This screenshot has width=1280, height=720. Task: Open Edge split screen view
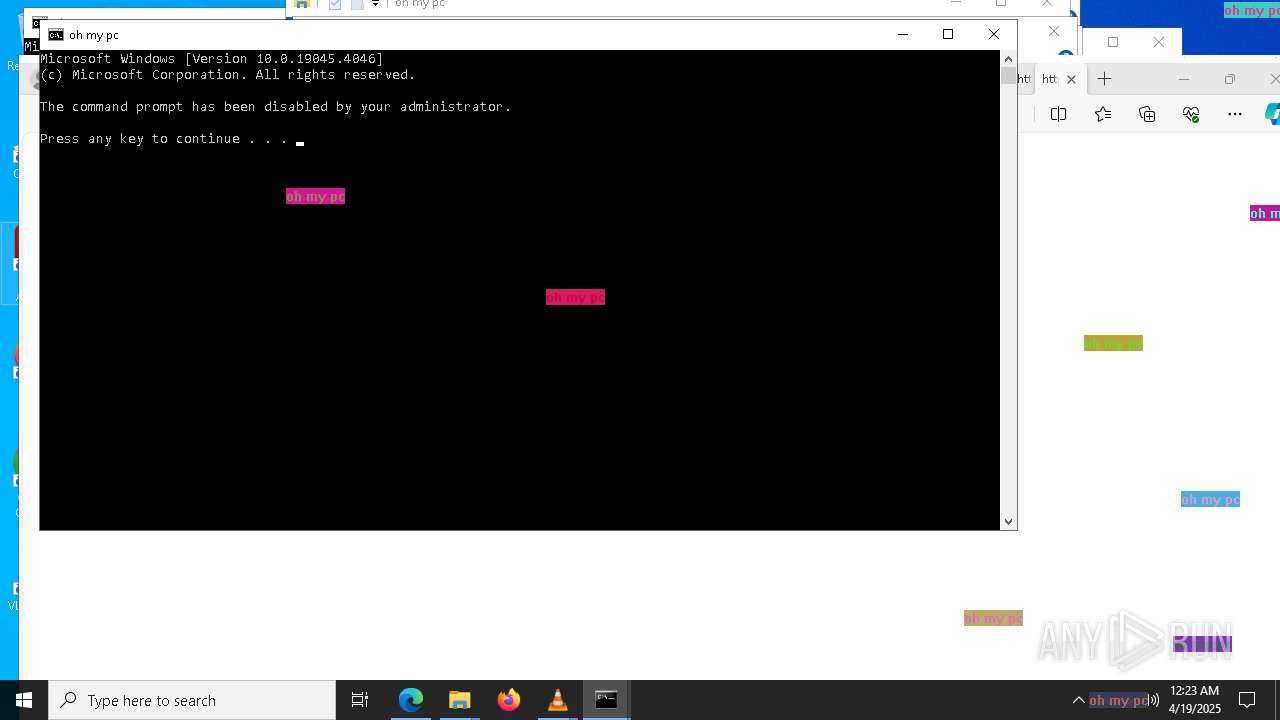coord(1058,114)
